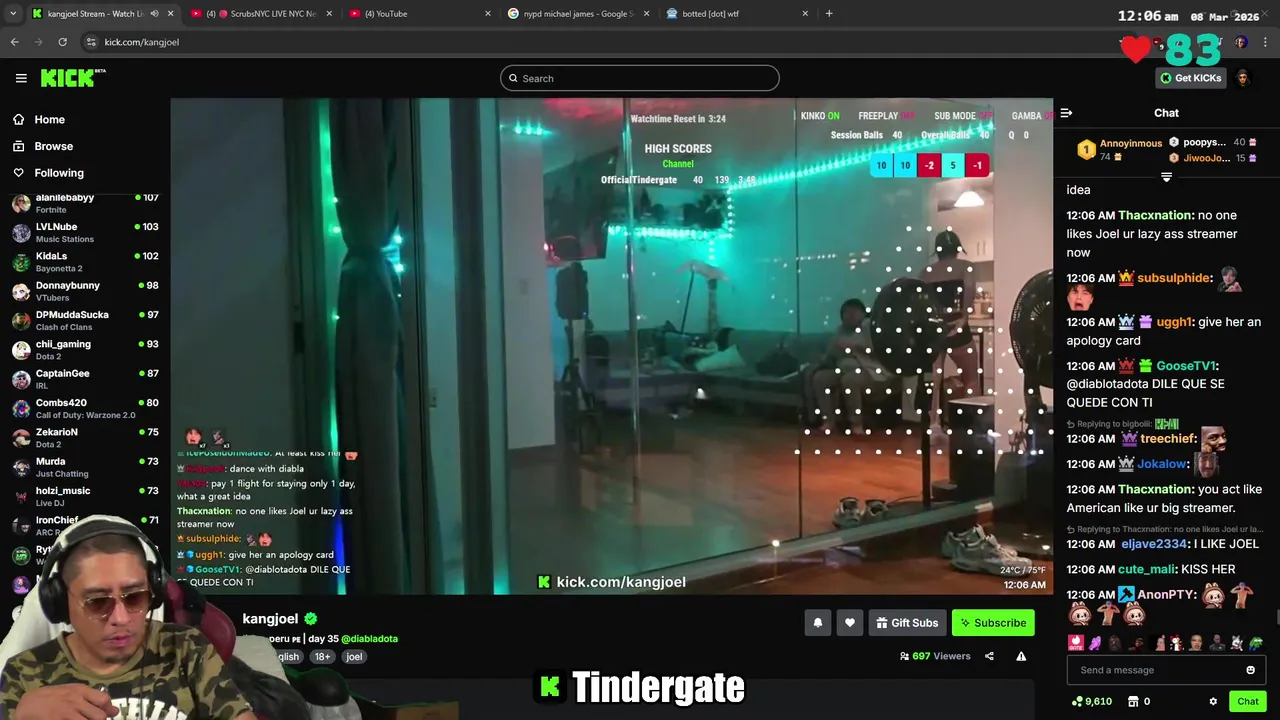Close the botted [dot] wtf tab
The height and width of the screenshot is (720, 1280).
click(x=805, y=14)
